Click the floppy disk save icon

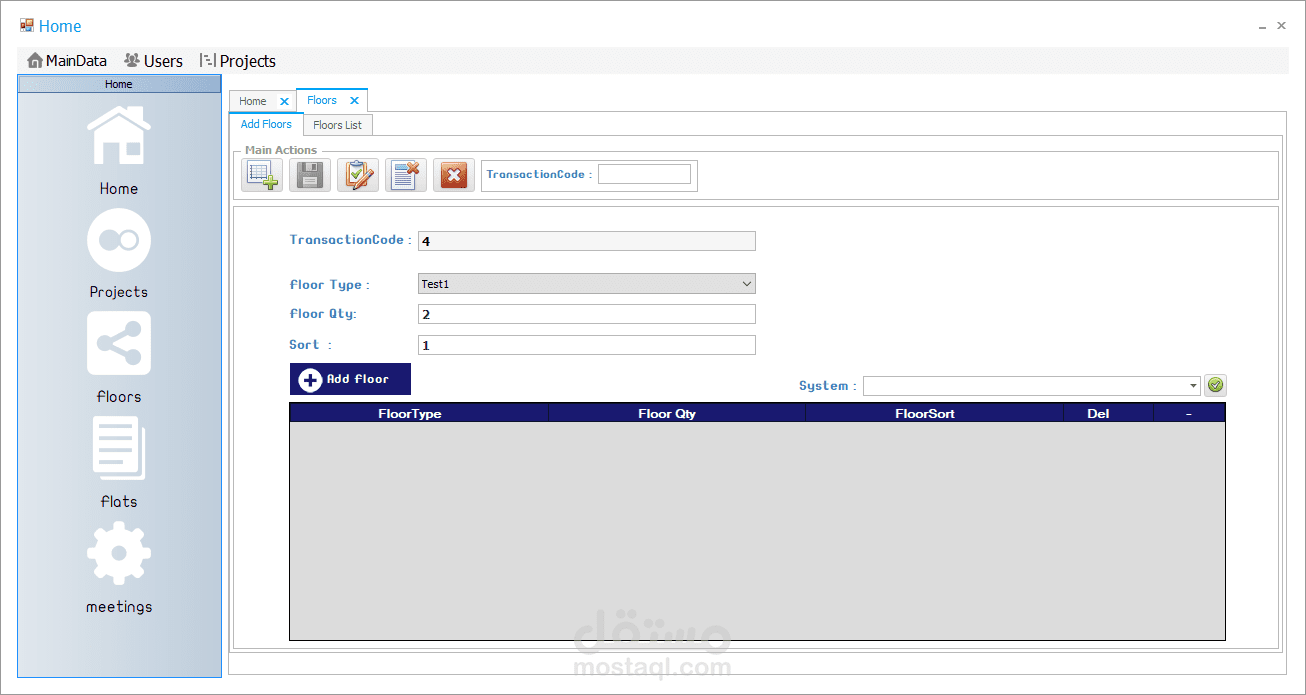[x=310, y=175]
